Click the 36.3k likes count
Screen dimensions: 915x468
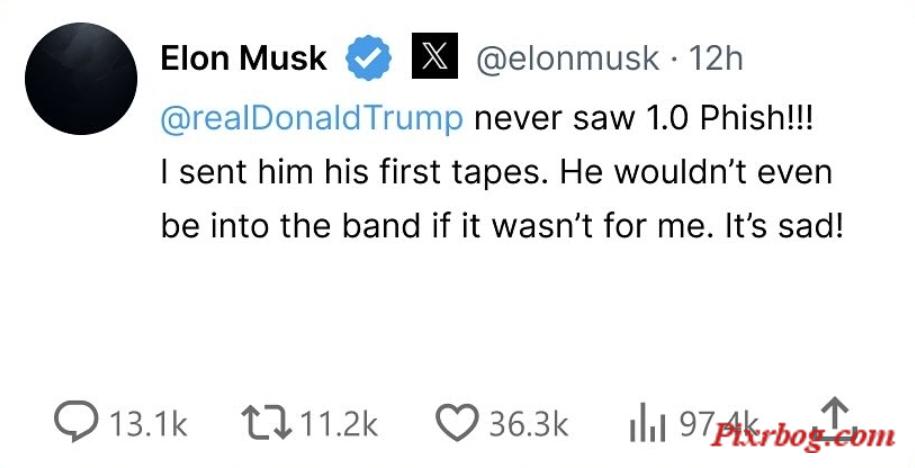pos(528,424)
